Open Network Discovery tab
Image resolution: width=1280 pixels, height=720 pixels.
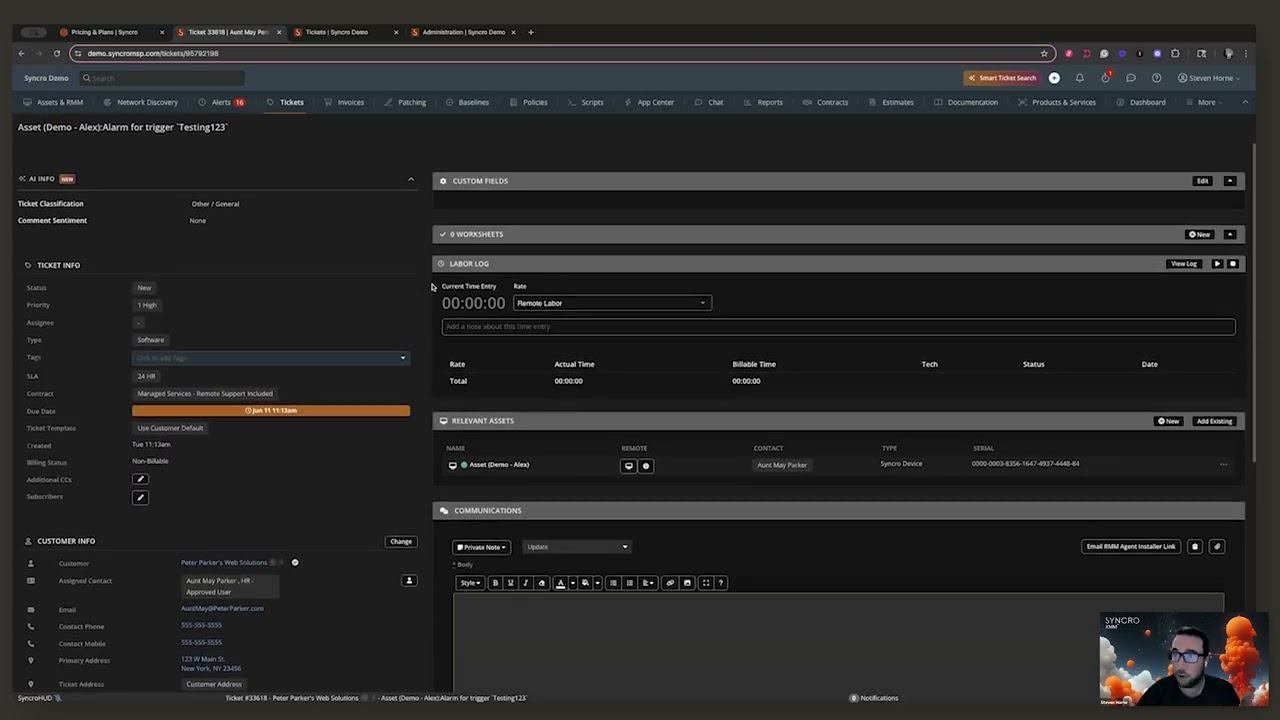141,102
